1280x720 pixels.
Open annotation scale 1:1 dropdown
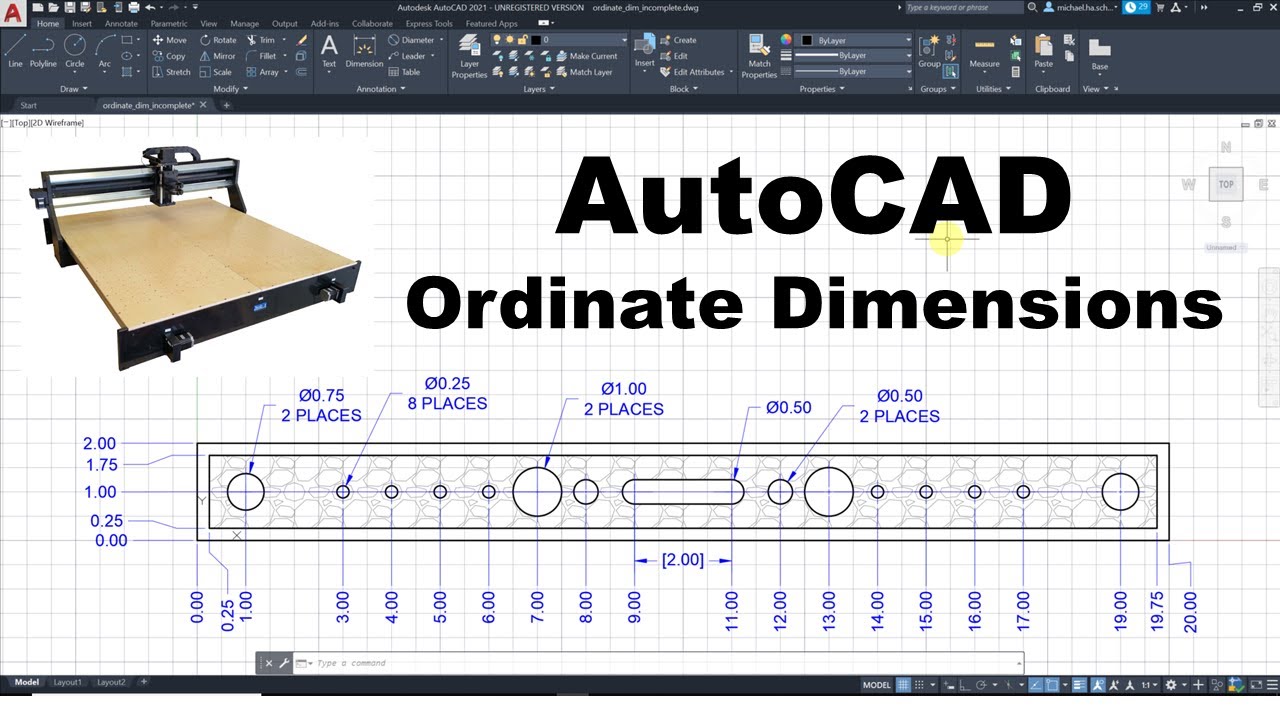coord(1150,685)
